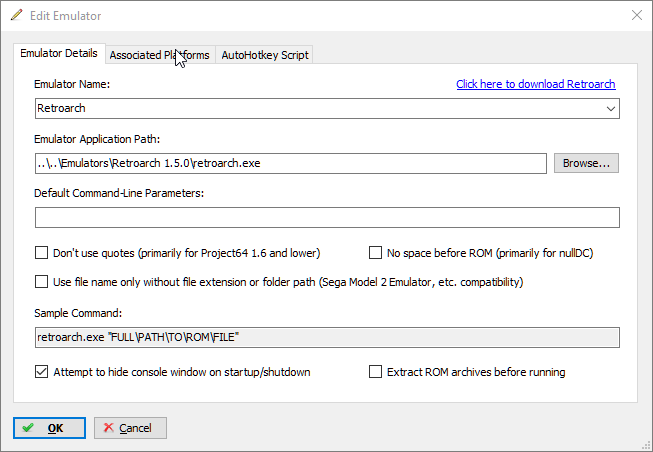Click the Emulator Application Path label
Screen dimensions: 653x452
pyautogui.click(x=97, y=139)
